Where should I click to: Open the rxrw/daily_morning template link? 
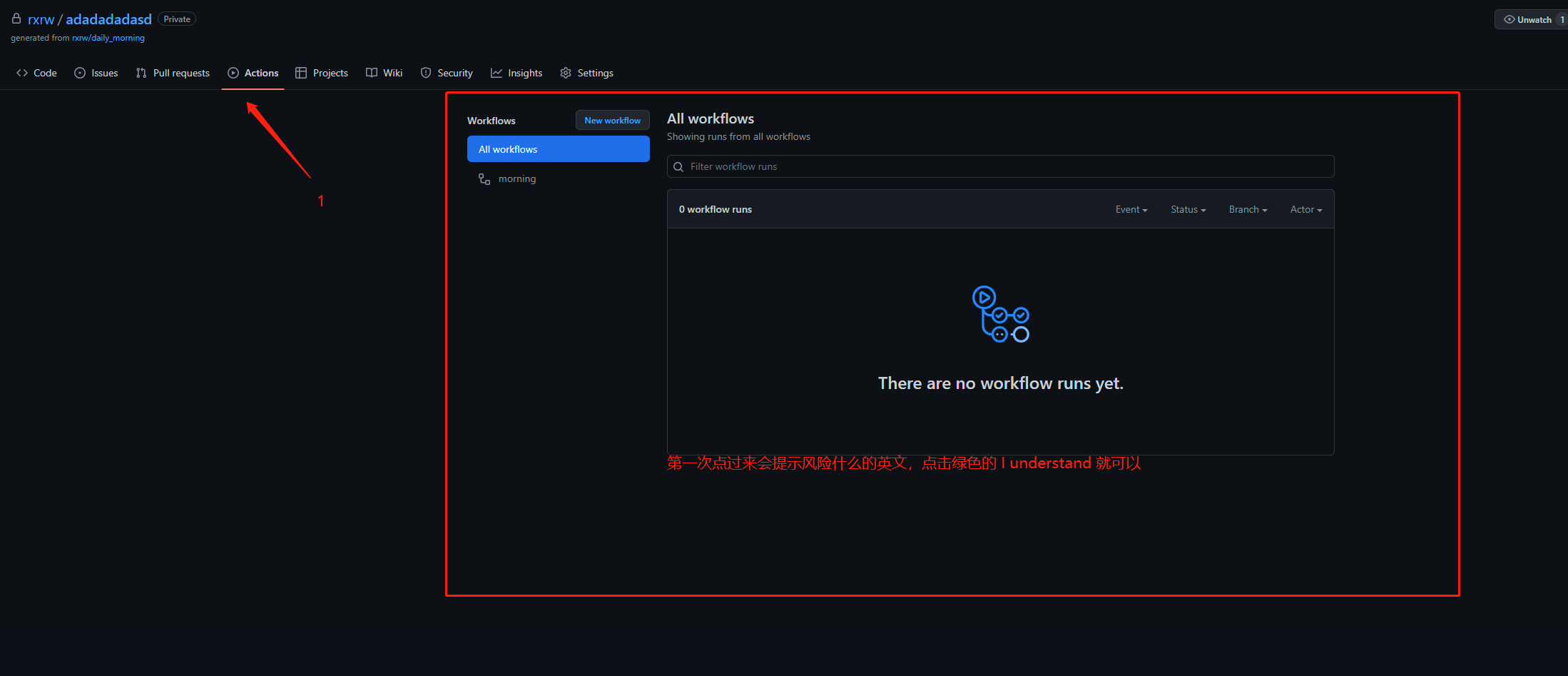point(108,38)
